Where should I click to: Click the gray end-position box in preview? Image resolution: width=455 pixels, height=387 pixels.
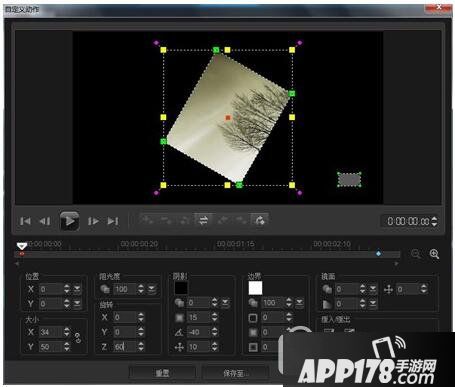pos(349,180)
